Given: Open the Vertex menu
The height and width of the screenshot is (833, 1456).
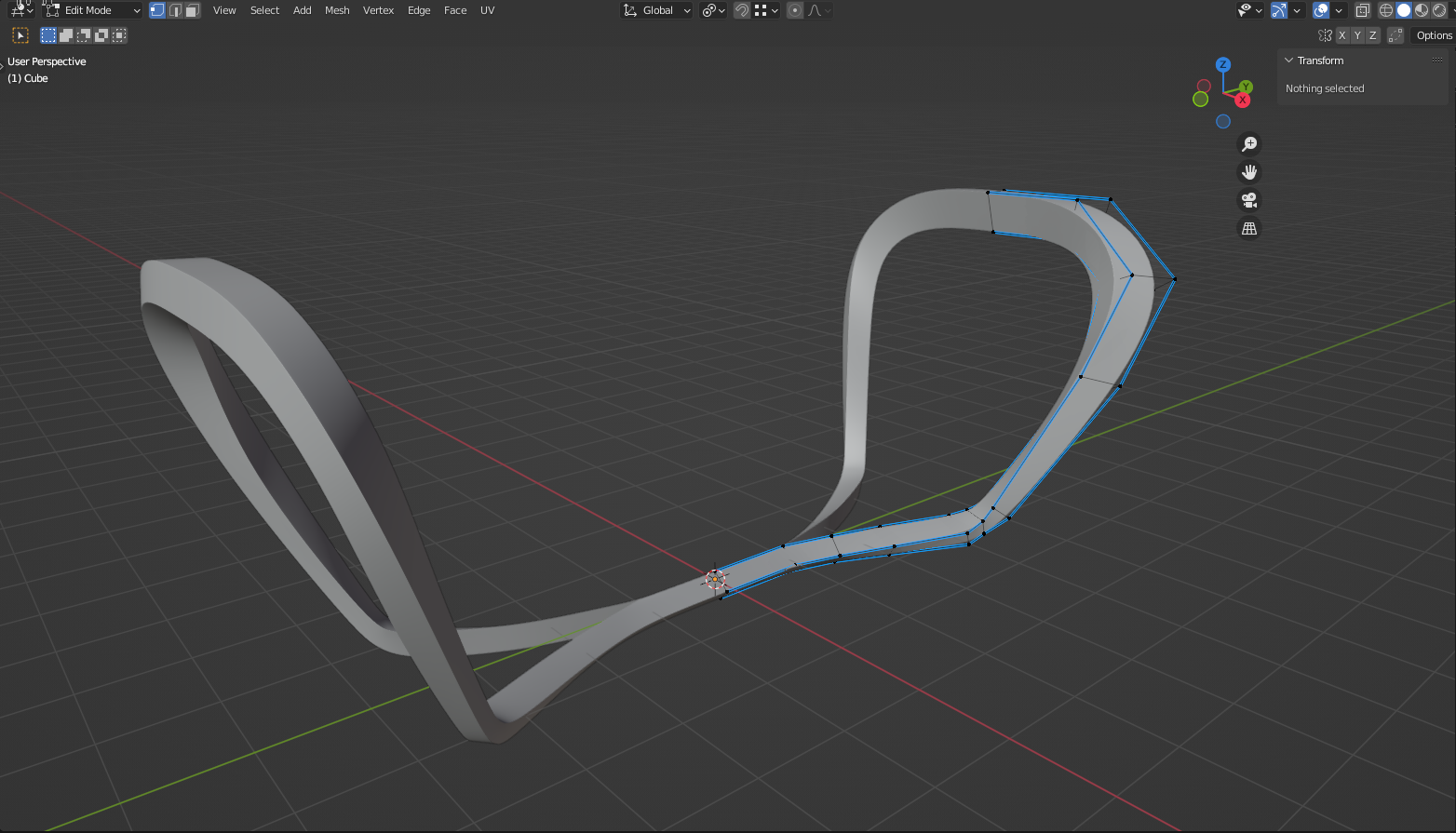Looking at the screenshot, I should 378,10.
